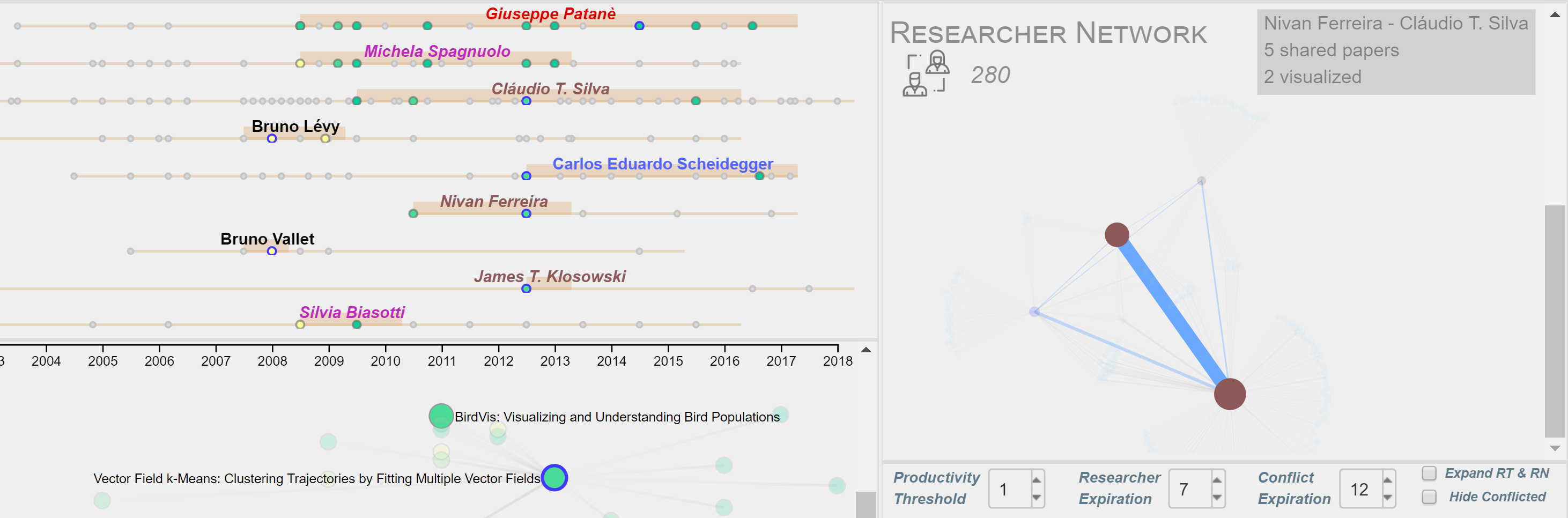Screen dimensions: 1568x518
Task: Enable the Expand RT & RN checkbox
Action: coord(1429,473)
